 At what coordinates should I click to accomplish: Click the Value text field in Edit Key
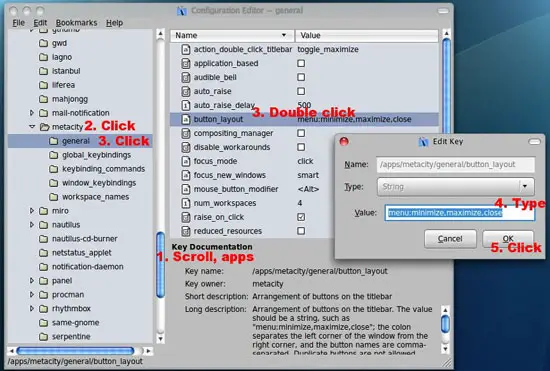pyautogui.click(x=460, y=213)
